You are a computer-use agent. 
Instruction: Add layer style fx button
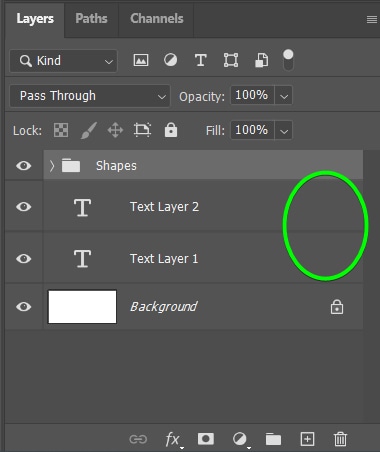coord(173,439)
